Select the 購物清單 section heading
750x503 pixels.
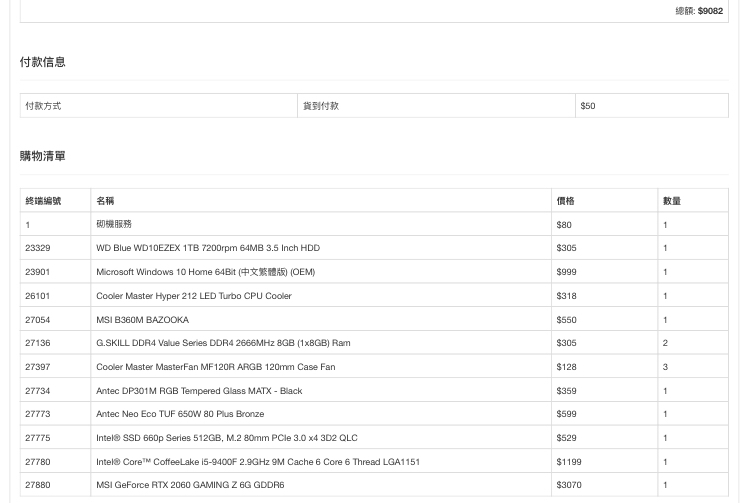[x=43, y=156]
